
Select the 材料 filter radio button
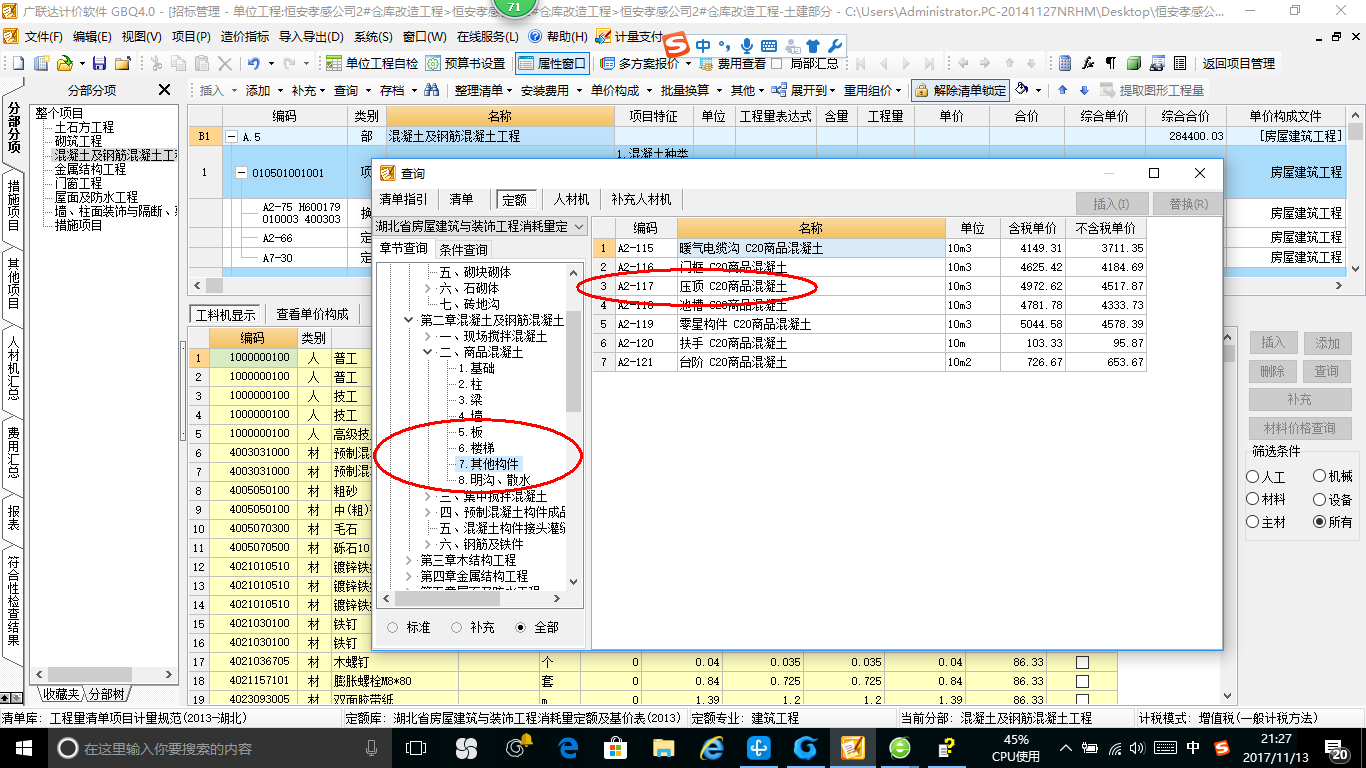(1253, 499)
